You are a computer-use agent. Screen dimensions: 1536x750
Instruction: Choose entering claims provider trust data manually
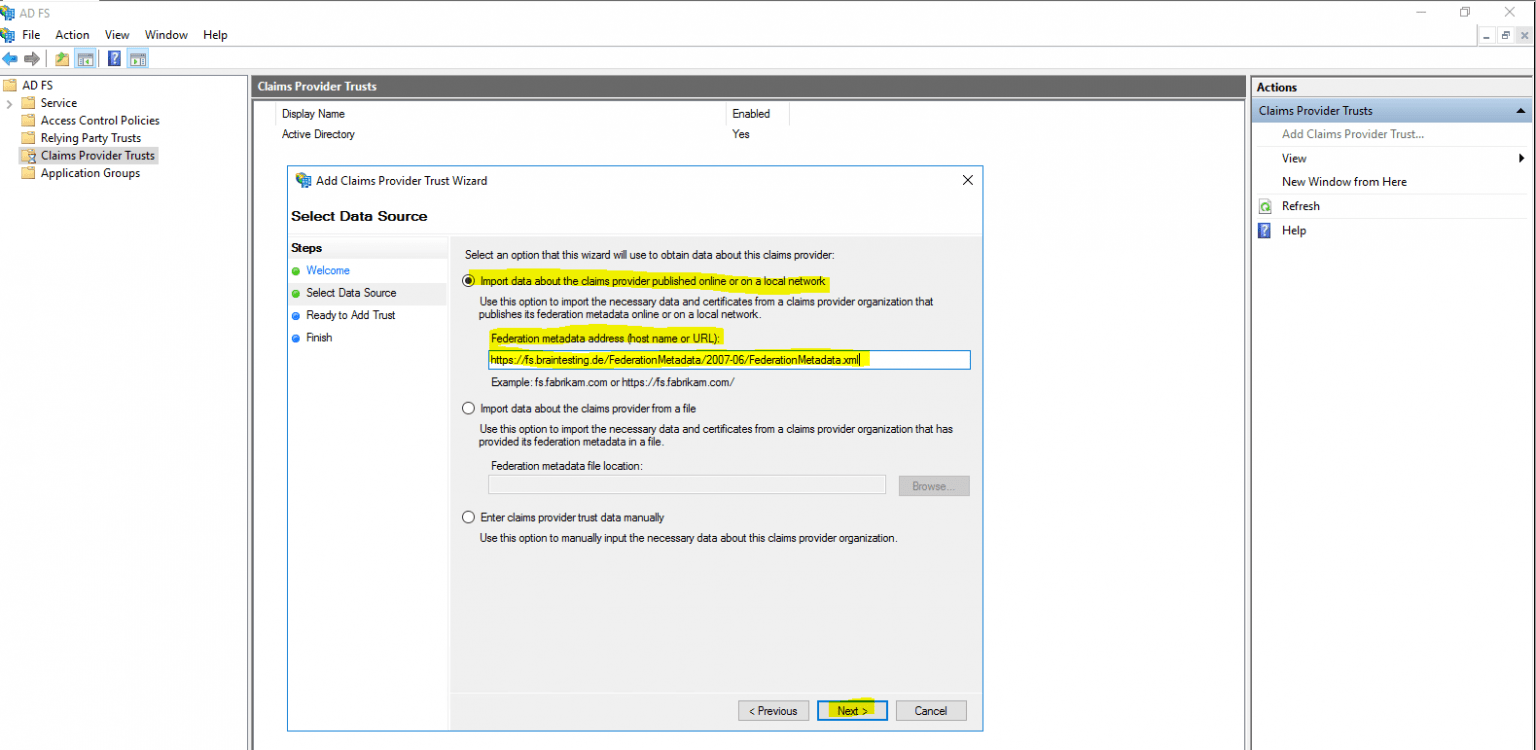468,517
